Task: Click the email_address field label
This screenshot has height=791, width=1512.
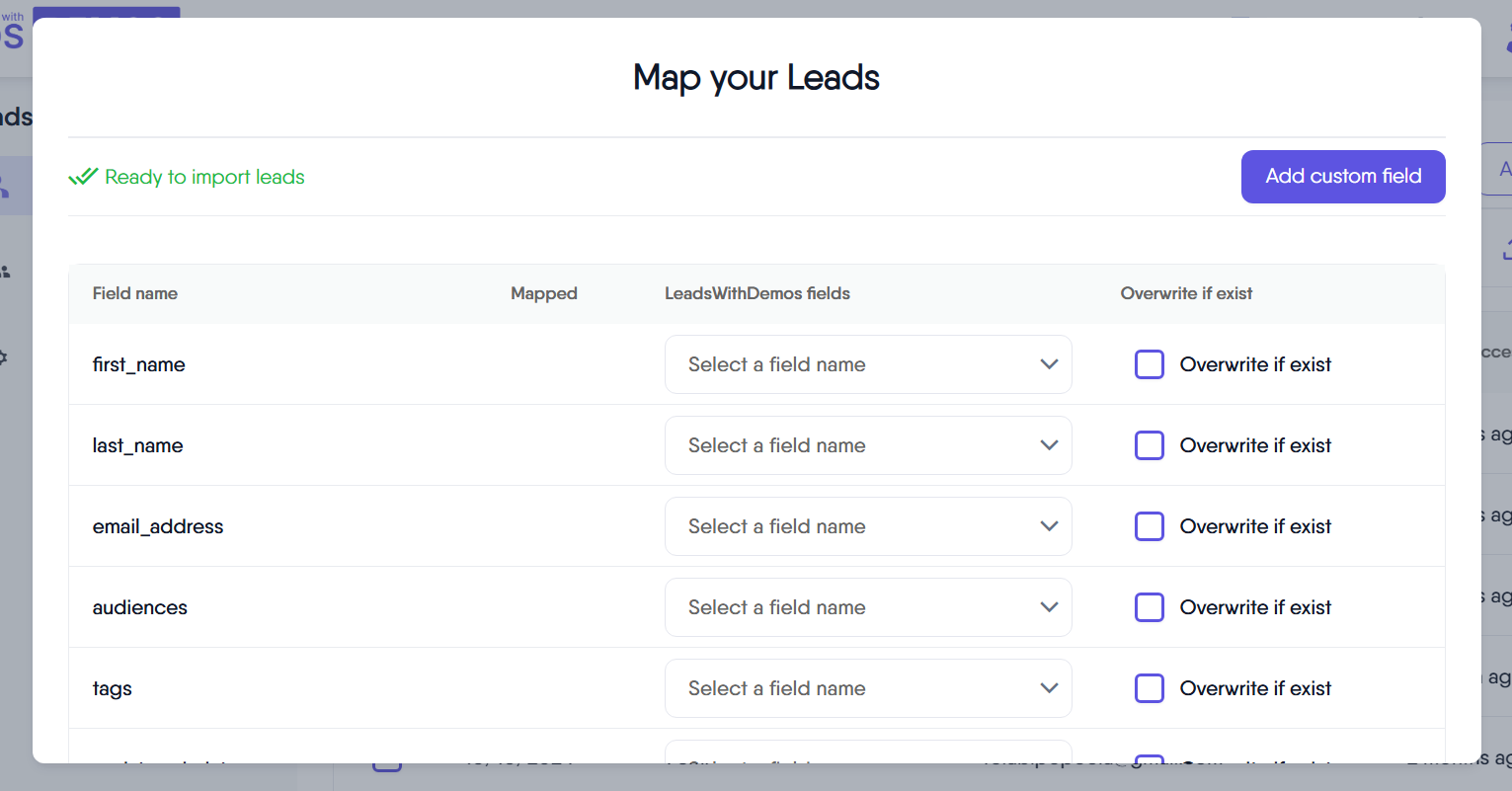Action: (158, 526)
